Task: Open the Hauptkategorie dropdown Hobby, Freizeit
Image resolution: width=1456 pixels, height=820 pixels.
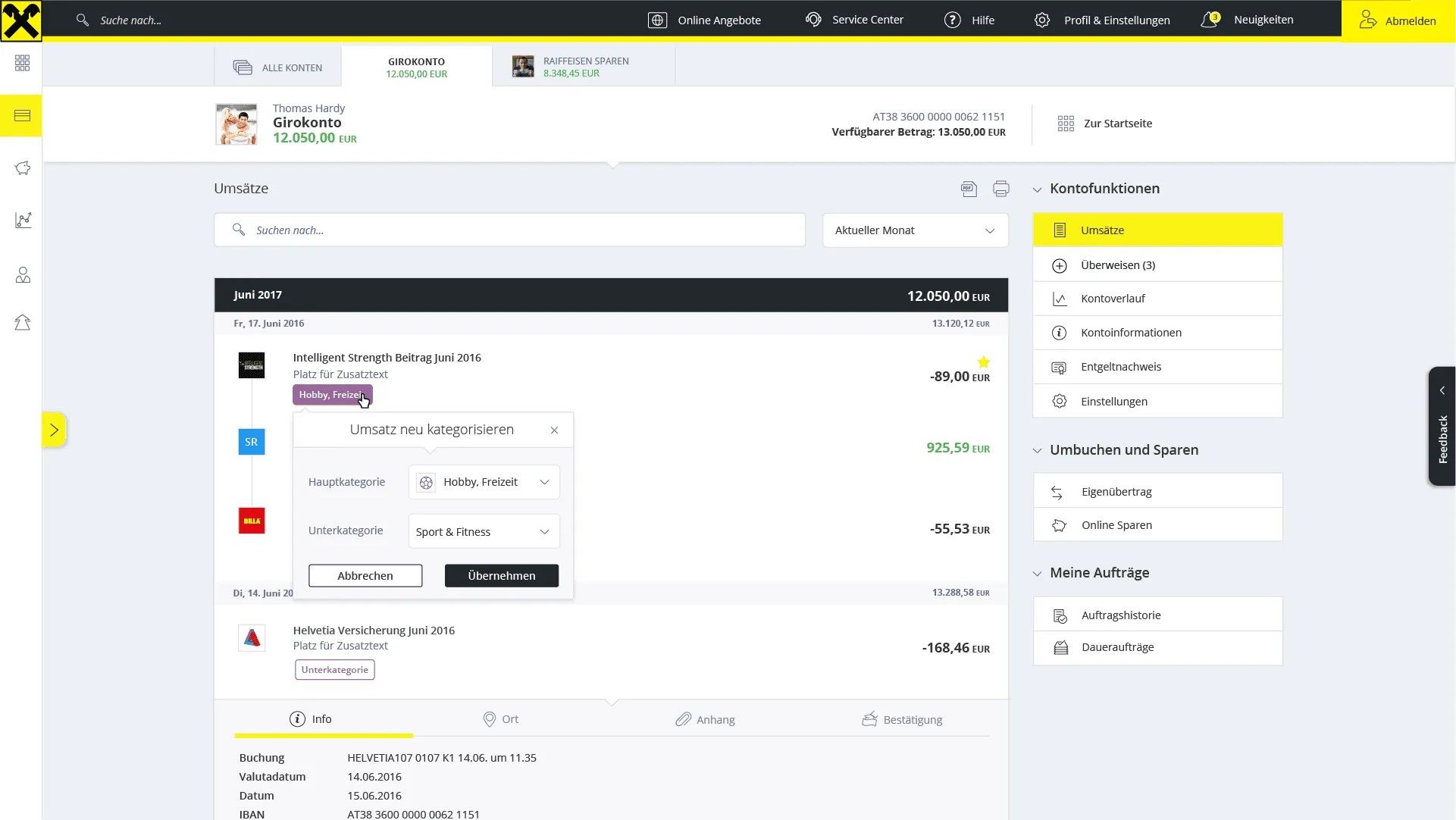Action: (x=484, y=482)
